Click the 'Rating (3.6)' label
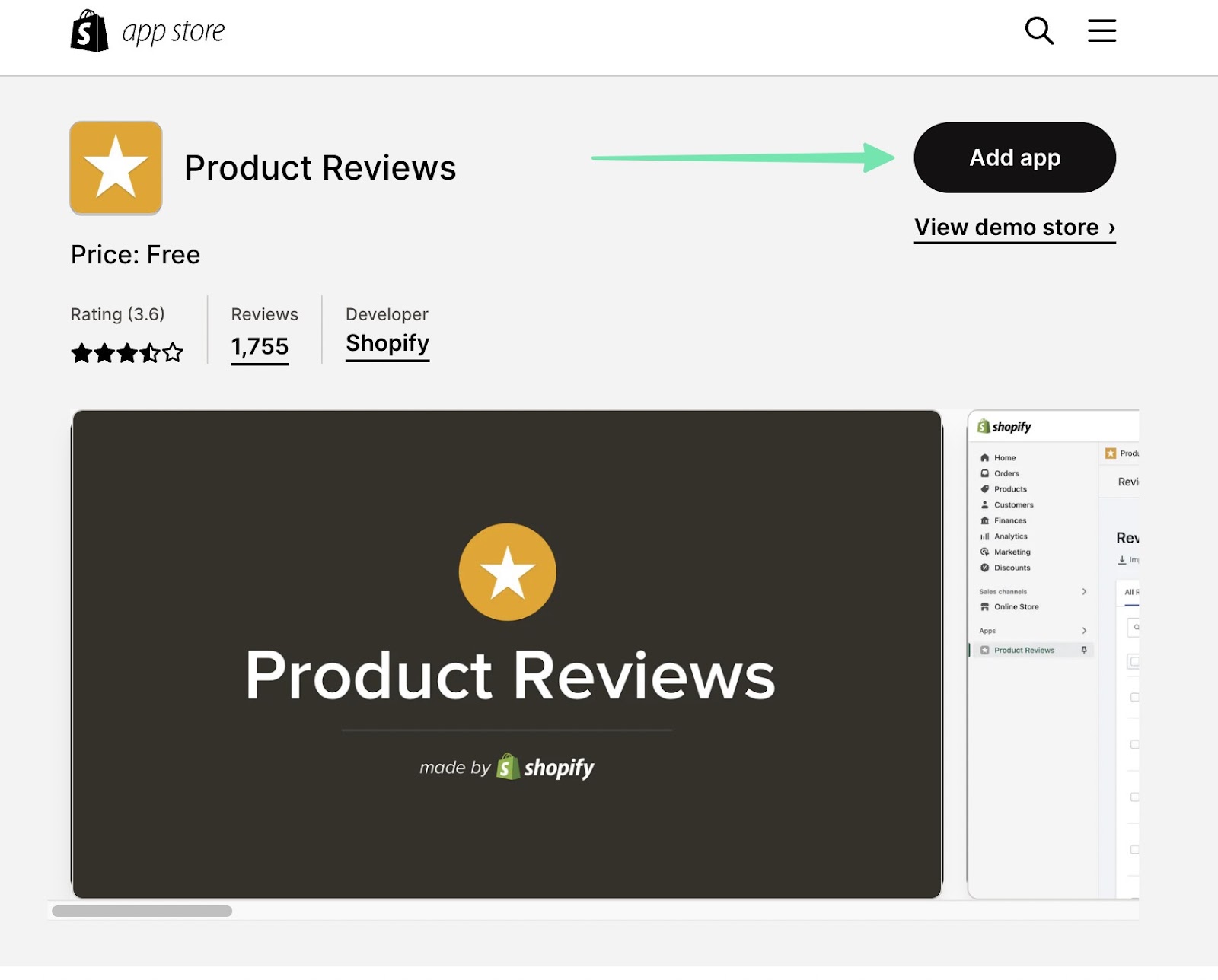This screenshot has width=1218, height=980. pos(118,314)
